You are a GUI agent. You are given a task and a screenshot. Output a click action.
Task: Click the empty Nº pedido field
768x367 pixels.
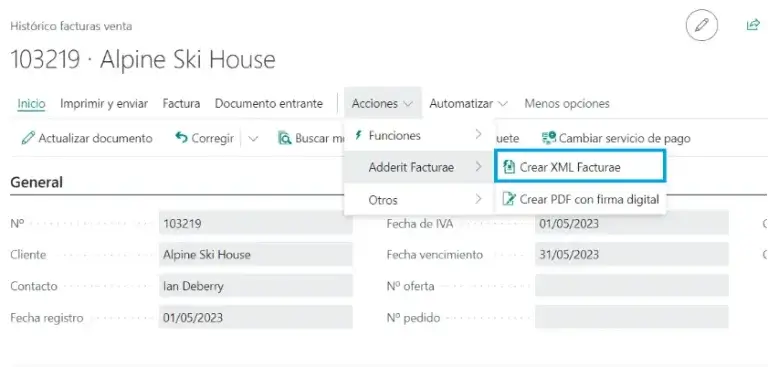(x=632, y=318)
